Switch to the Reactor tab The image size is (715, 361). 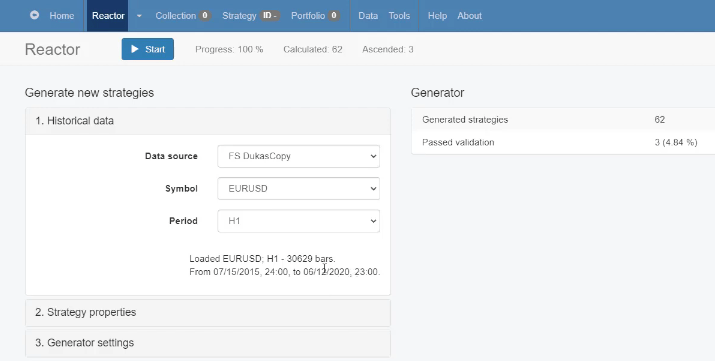pyautogui.click(x=108, y=15)
